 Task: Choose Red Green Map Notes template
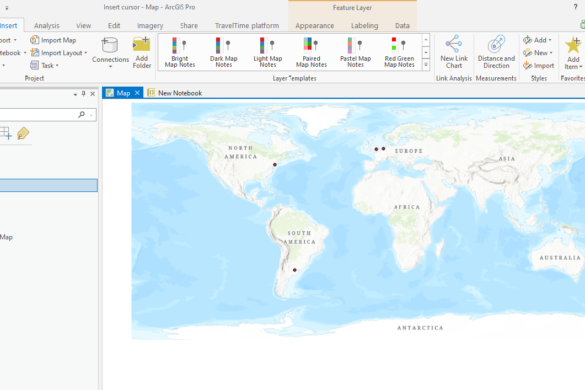pyautogui.click(x=399, y=52)
